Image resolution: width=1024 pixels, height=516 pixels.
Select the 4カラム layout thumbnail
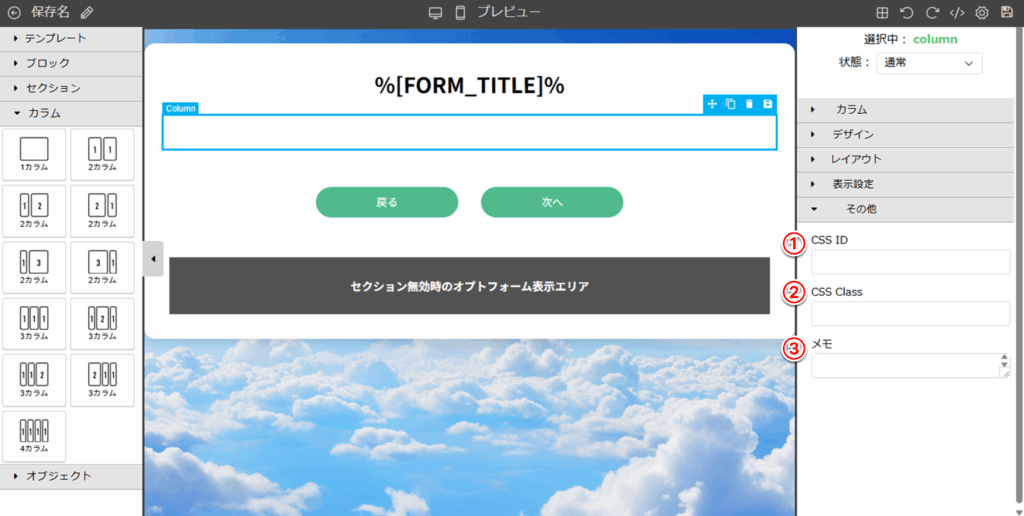(34, 436)
